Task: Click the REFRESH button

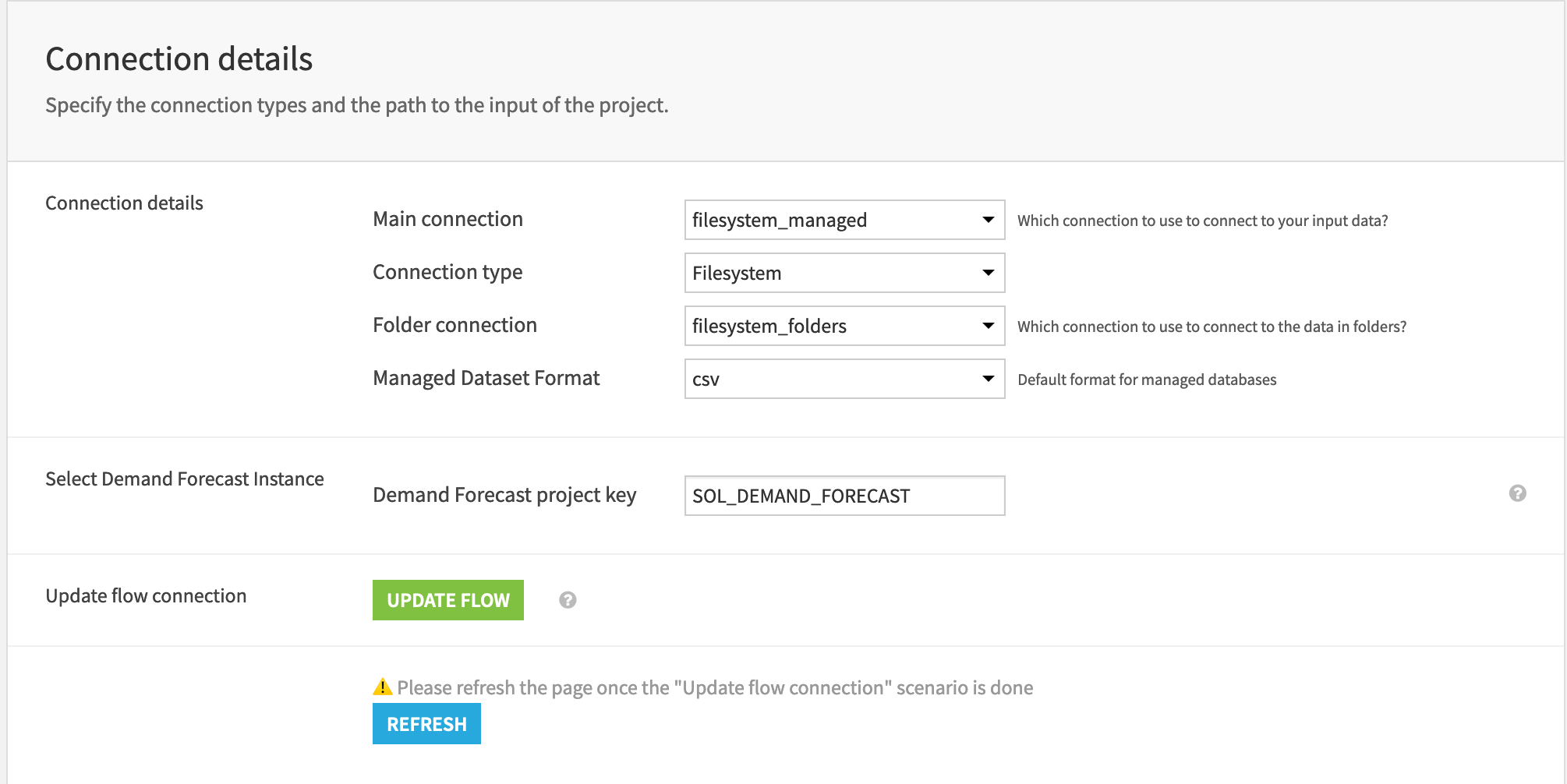Action: [426, 723]
